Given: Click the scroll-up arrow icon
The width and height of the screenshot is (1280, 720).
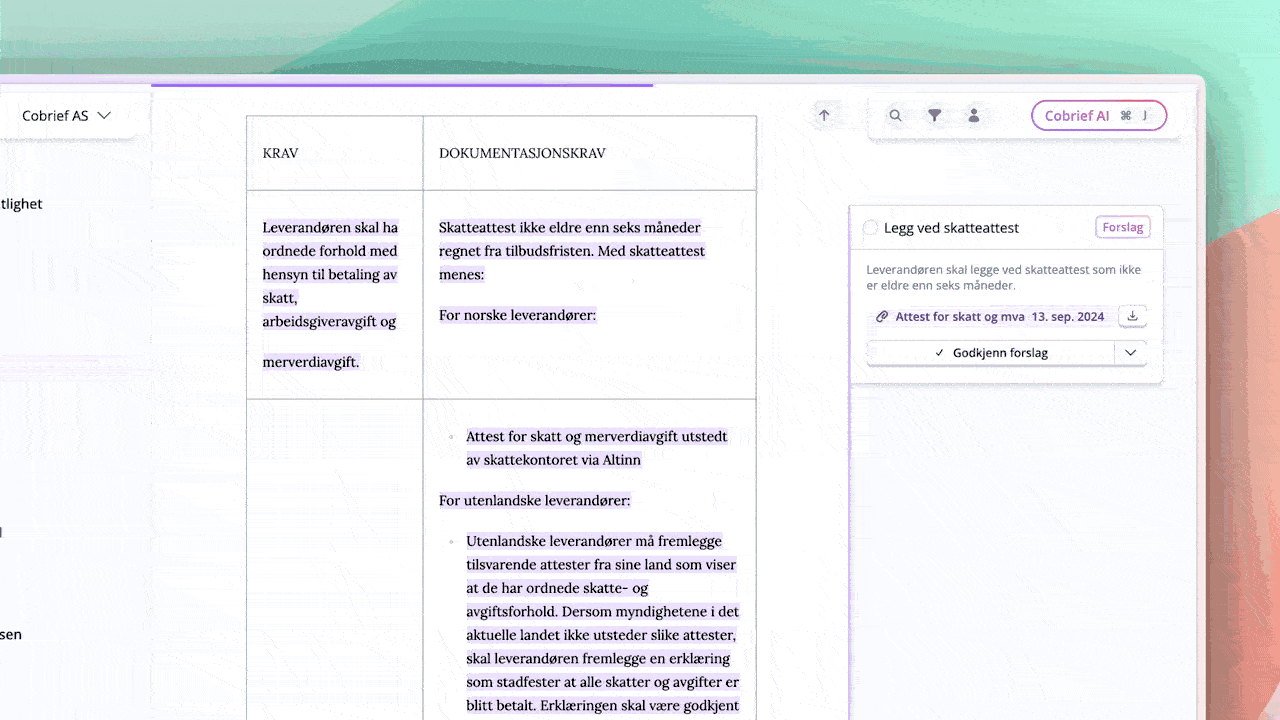Looking at the screenshot, I should 824,115.
